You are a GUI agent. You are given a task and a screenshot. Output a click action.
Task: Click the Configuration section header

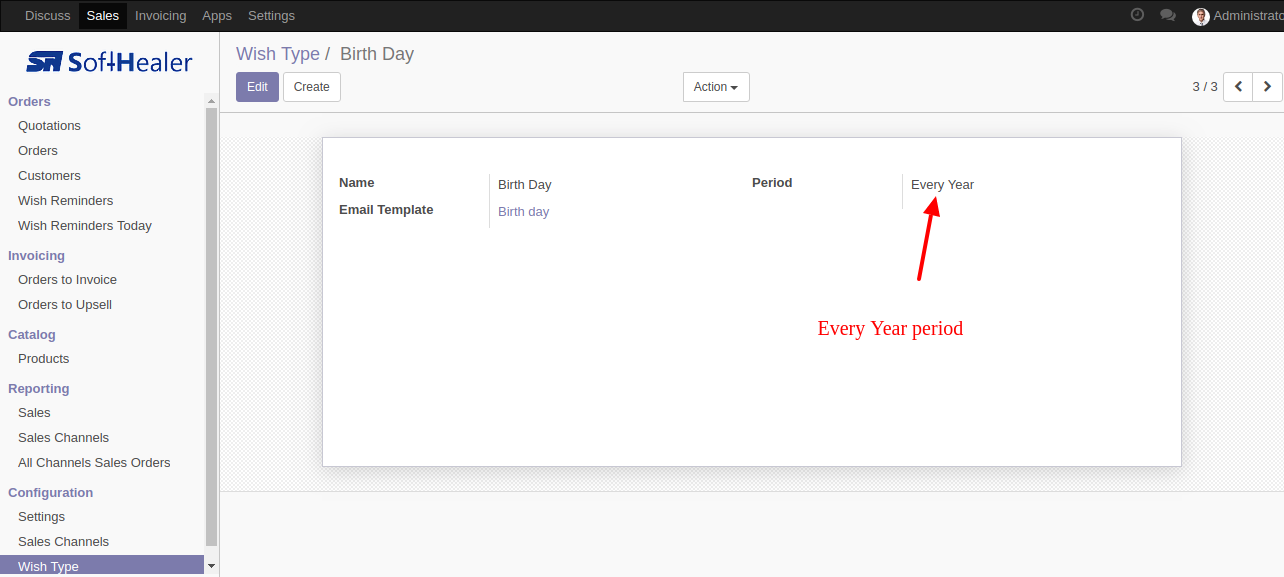[x=51, y=493]
